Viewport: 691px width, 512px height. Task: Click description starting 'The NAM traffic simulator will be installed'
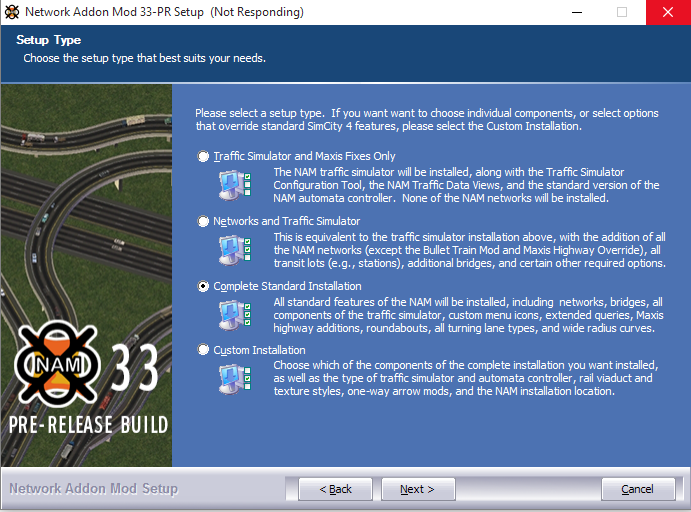[x=466, y=185]
